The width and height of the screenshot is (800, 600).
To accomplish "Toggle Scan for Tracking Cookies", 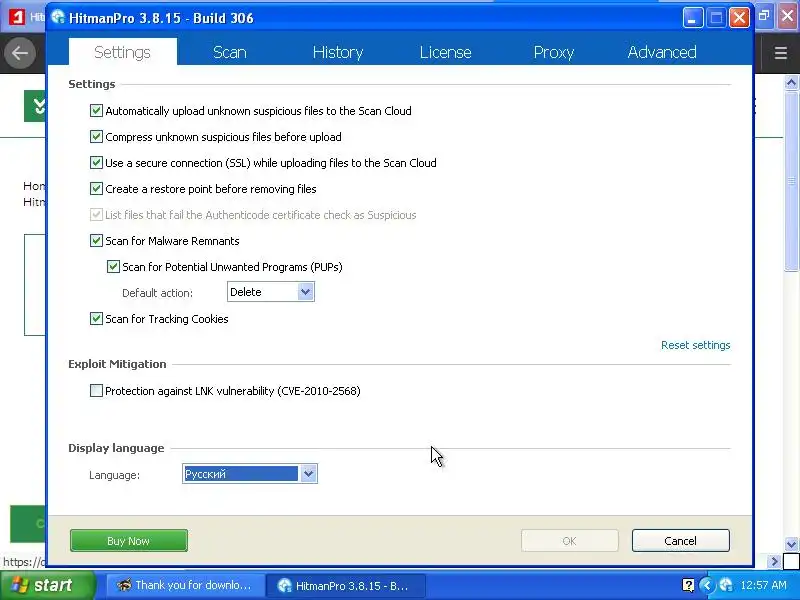I will (x=96, y=319).
